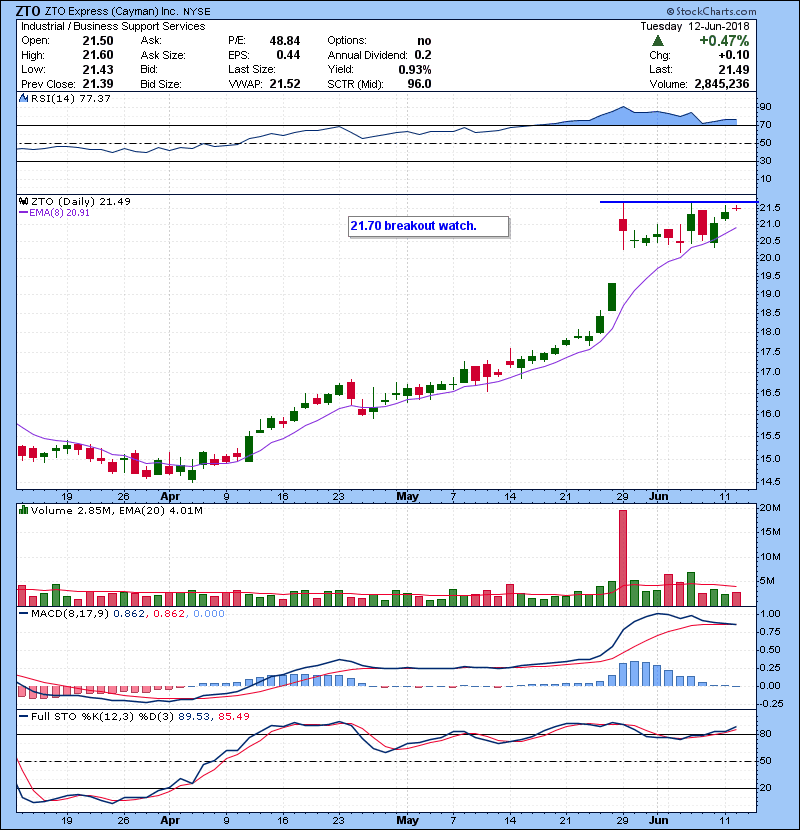The width and height of the screenshot is (800, 830).
Task: Click the EMA(8) 20.91 legend text
Action: pos(59,213)
